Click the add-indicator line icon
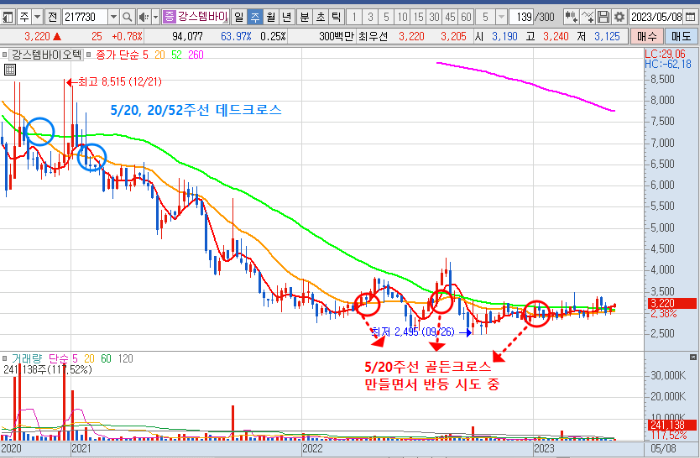This screenshot has width=700, height=458. pos(588,17)
